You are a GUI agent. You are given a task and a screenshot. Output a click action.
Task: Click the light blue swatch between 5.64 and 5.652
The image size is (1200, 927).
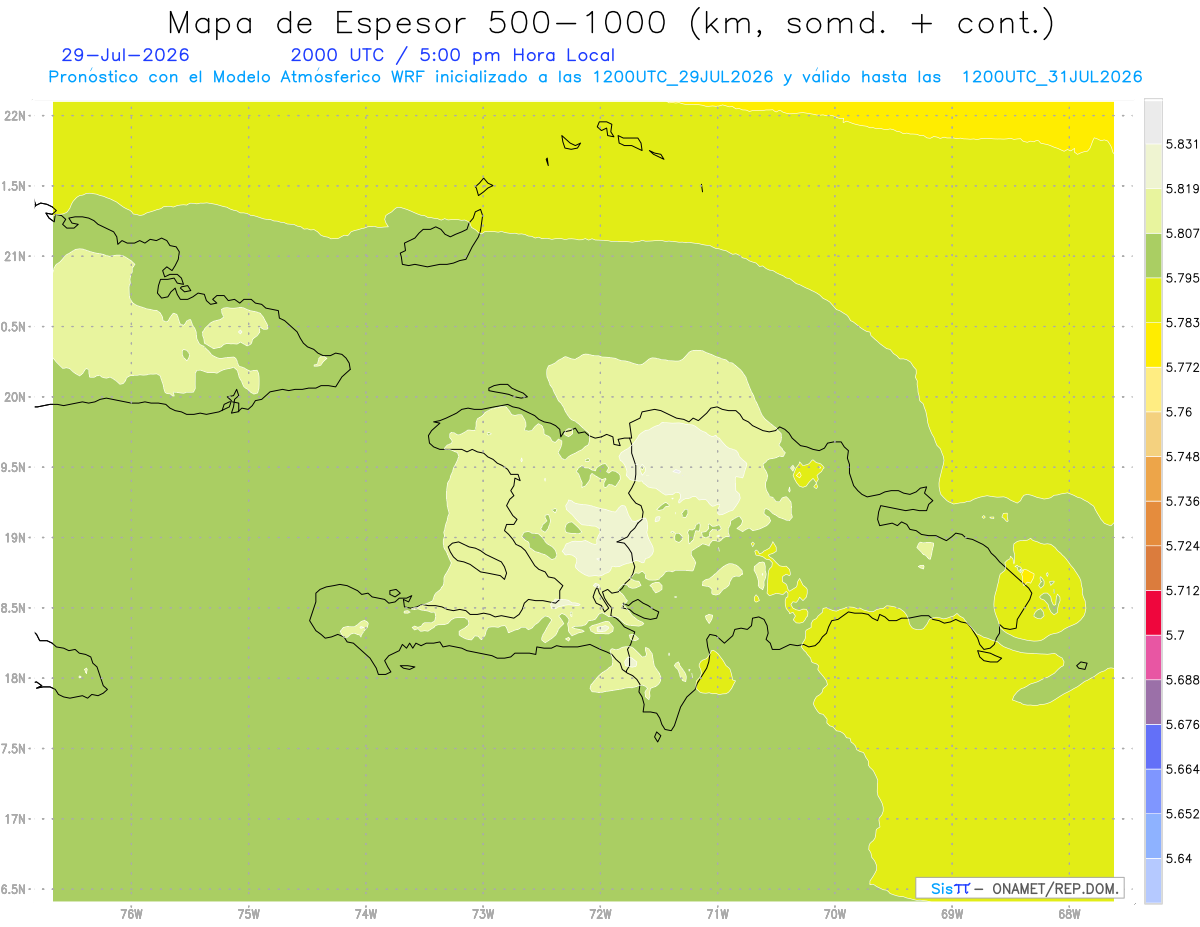[x=1153, y=835]
